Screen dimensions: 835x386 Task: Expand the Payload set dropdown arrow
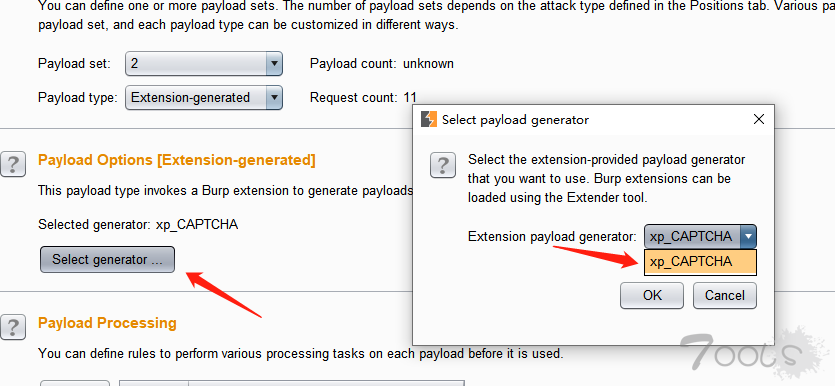274,64
